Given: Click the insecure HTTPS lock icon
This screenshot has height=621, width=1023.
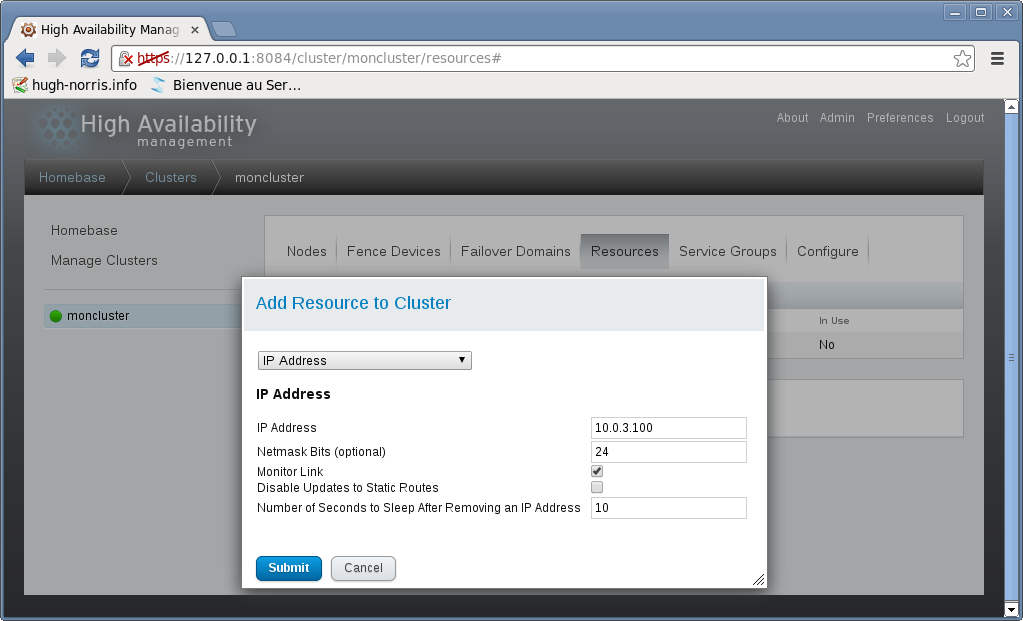Looking at the screenshot, I should tap(126, 58).
